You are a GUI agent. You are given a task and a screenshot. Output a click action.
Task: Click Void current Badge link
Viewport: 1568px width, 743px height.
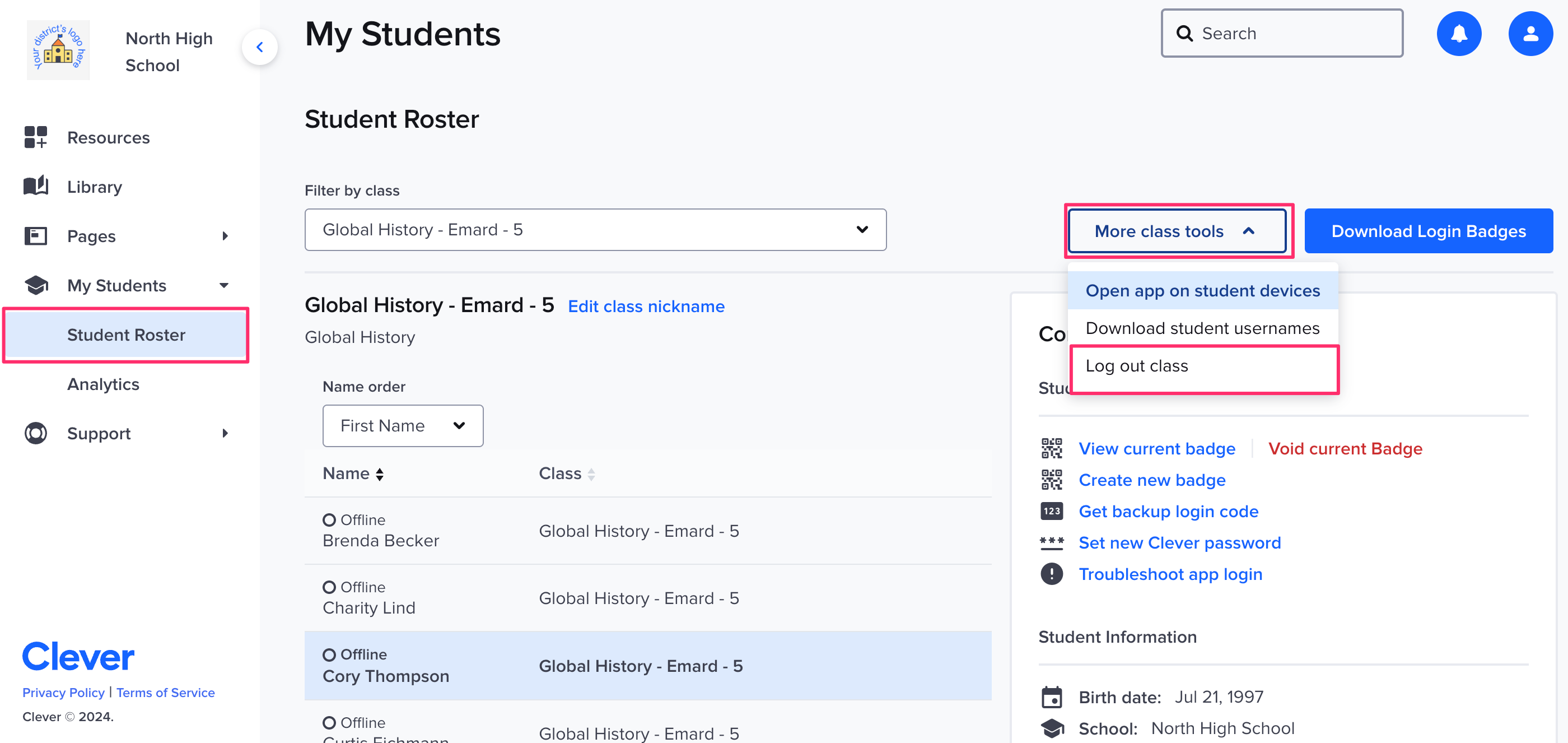point(1345,448)
